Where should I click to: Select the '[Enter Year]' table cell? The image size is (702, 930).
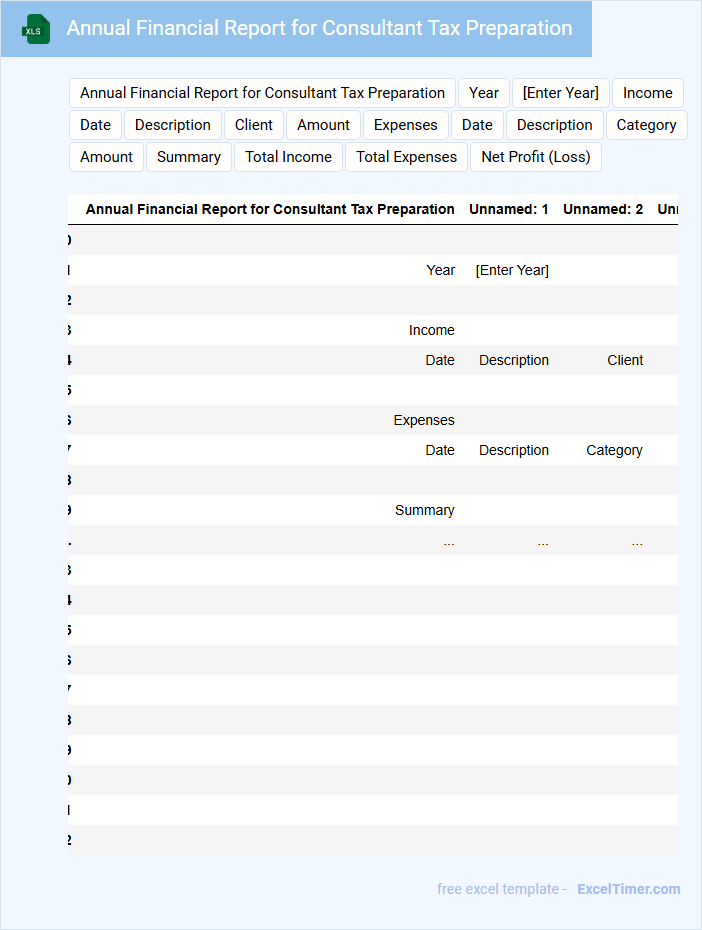coord(512,270)
